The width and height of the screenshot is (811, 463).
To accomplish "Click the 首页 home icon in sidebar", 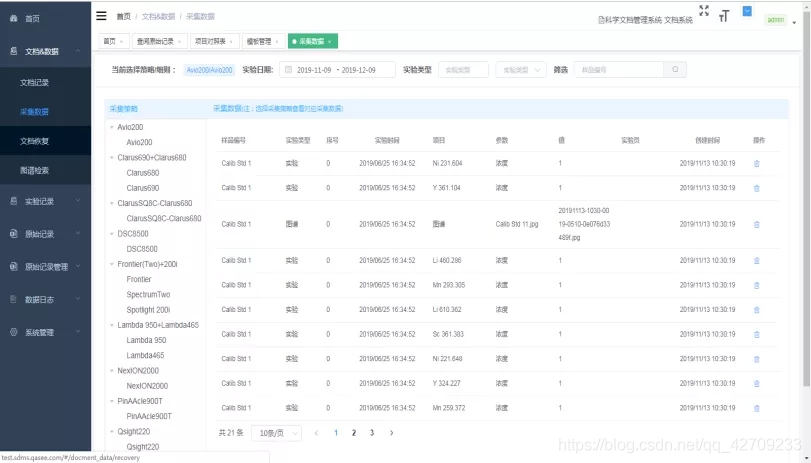I will (x=14, y=19).
